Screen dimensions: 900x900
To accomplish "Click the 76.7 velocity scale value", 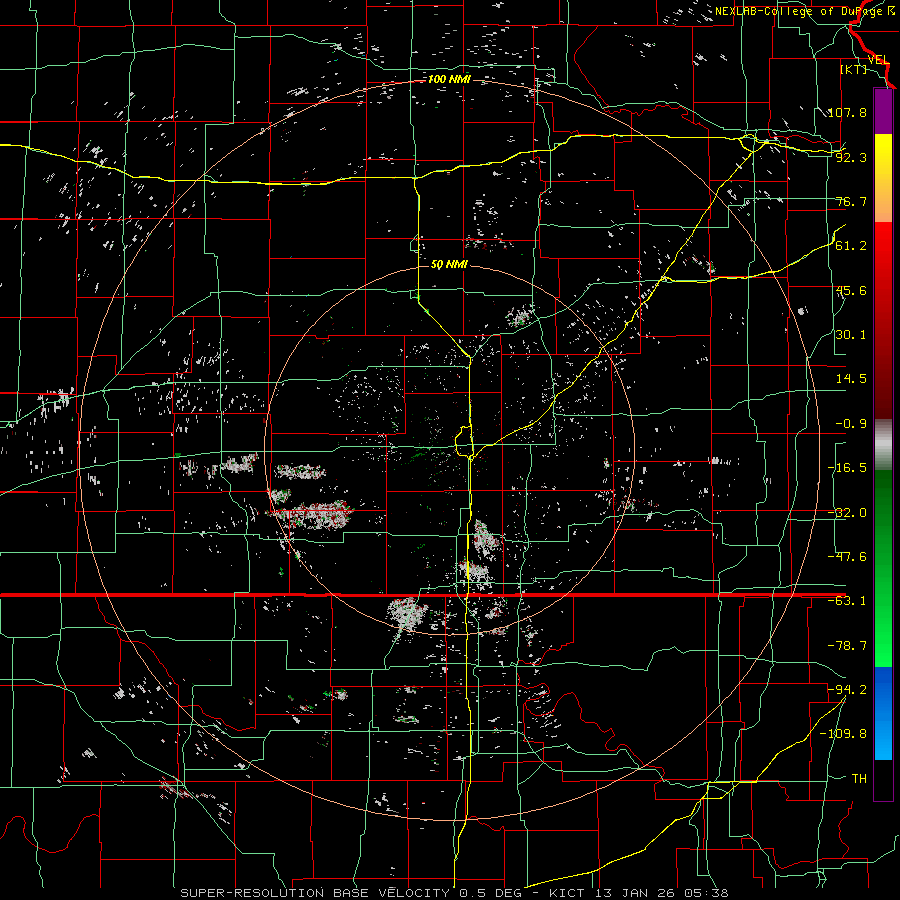I will tap(851, 201).
